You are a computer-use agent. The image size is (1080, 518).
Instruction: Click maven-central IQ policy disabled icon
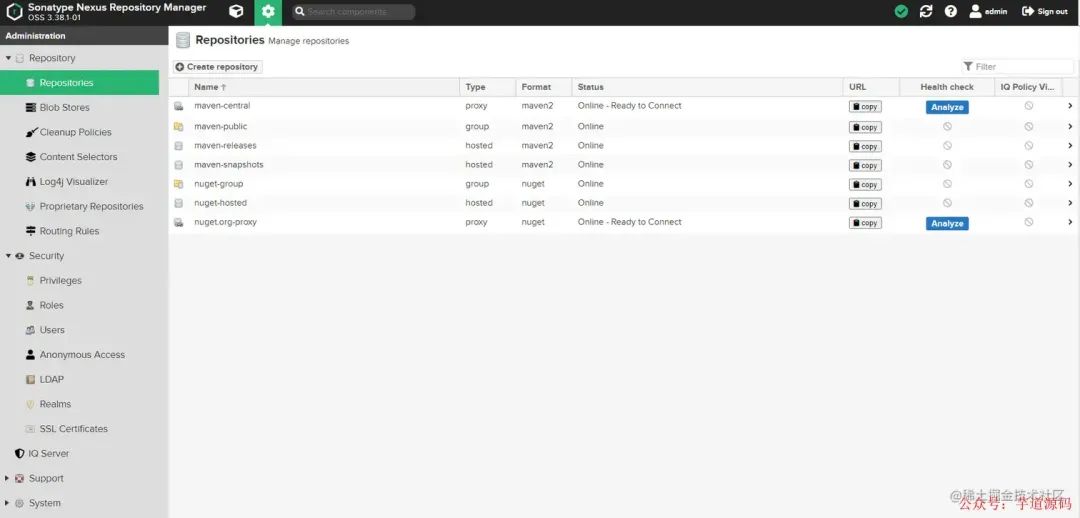tap(1028, 106)
